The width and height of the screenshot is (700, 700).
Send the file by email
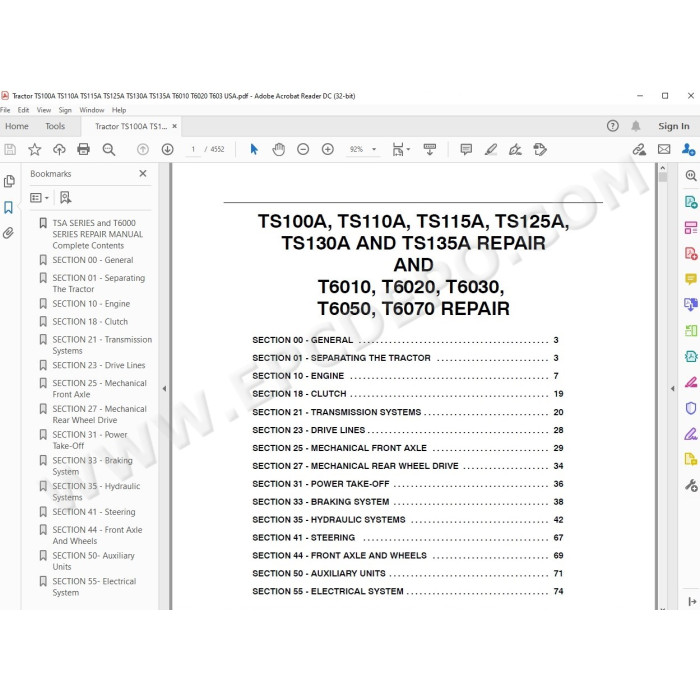(x=664, y=149)
